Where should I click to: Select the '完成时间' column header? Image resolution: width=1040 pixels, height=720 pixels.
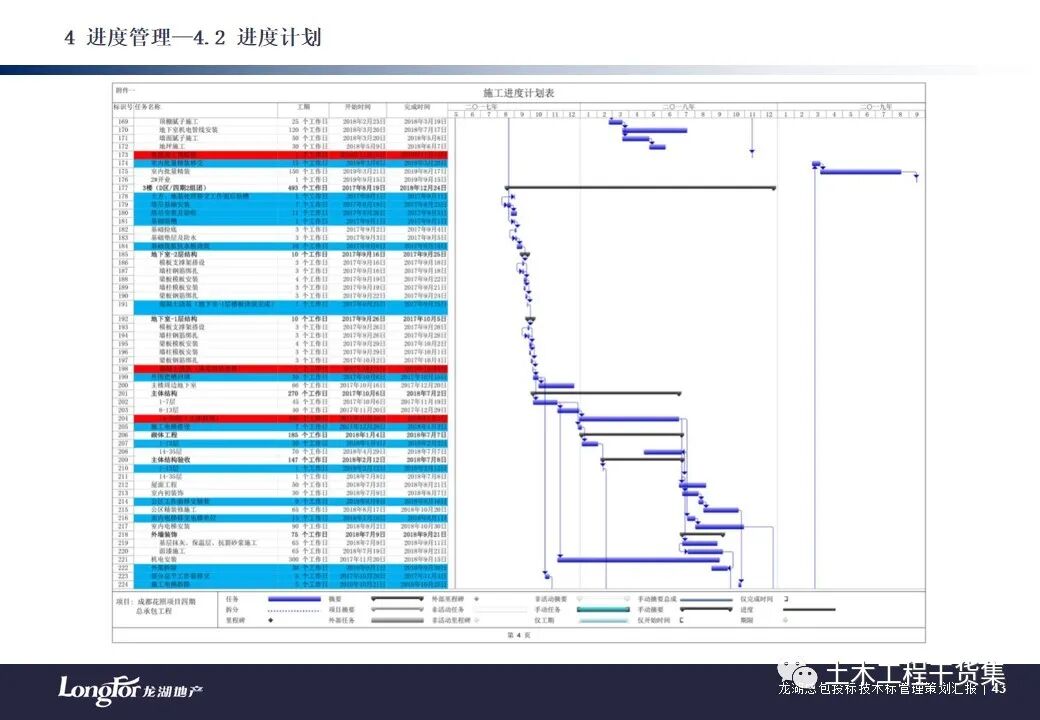(x=417, y=107)
